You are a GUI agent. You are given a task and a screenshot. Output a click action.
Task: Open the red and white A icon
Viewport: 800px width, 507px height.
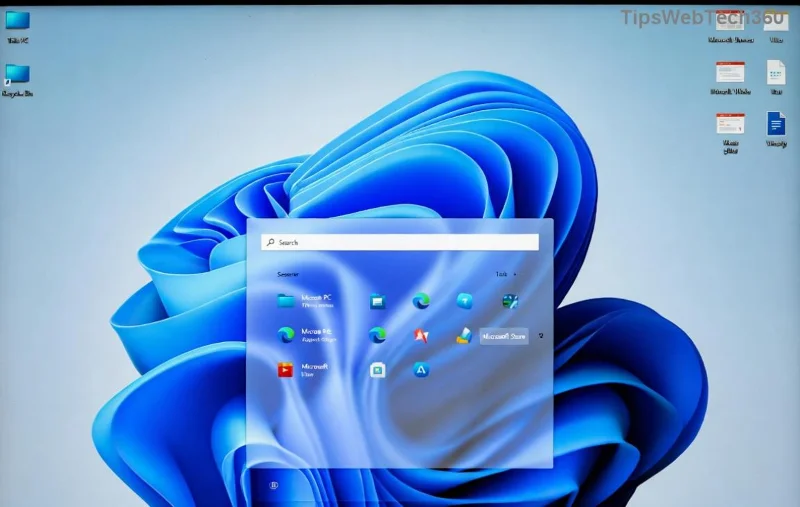(421, 335)
